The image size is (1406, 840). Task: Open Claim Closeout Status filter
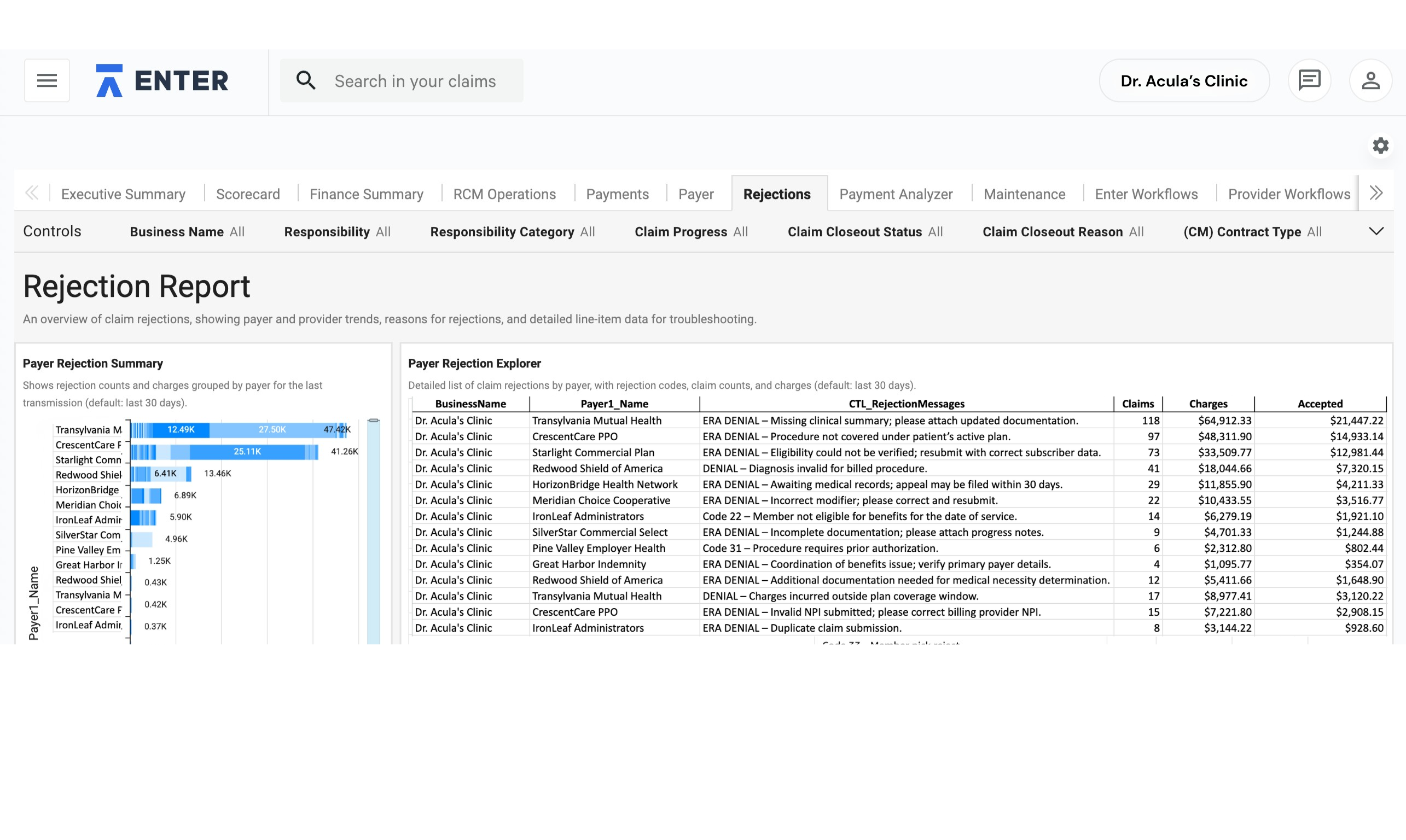pos(865,232)
